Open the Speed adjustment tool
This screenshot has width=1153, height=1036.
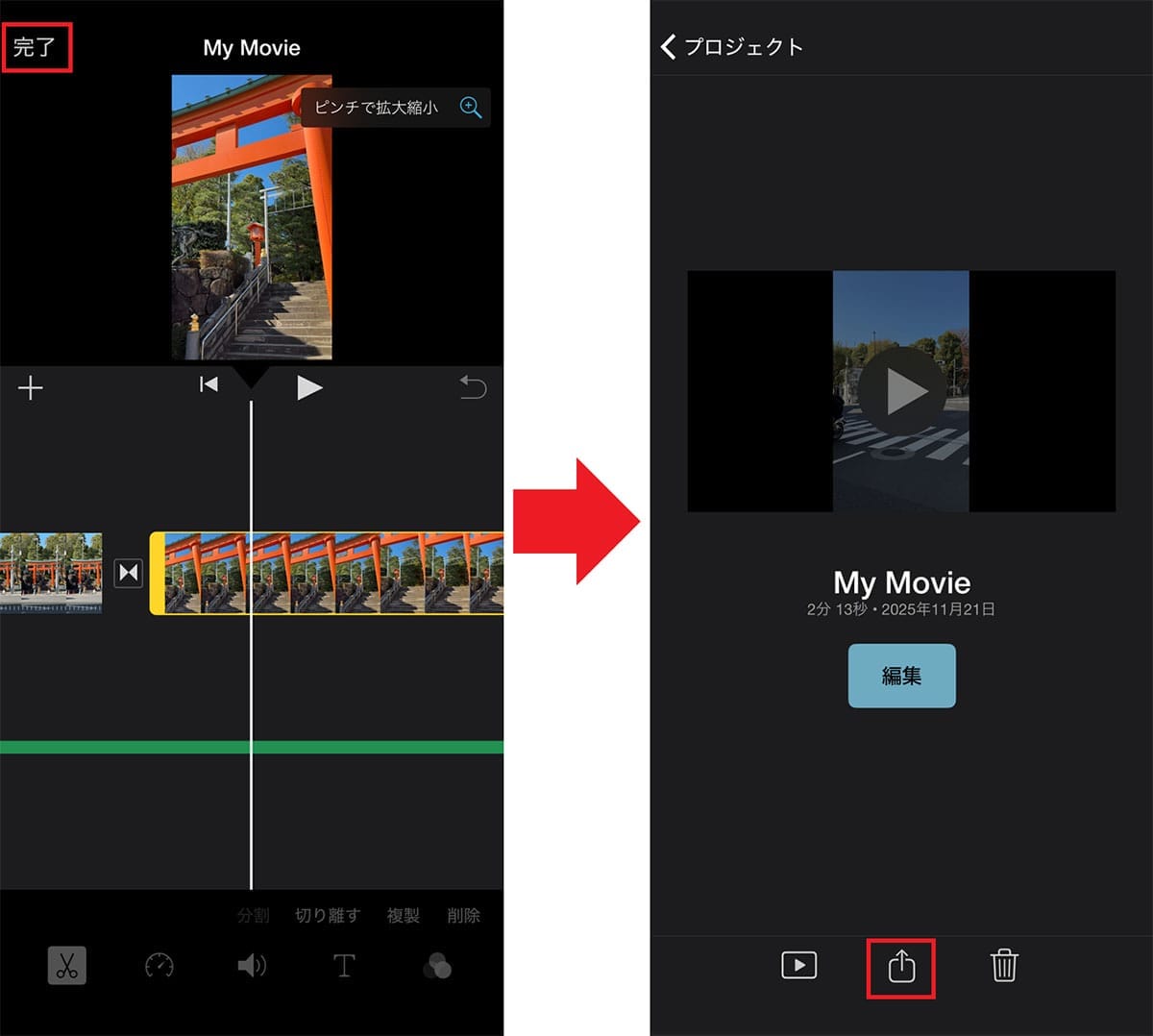tap(158, 966)
